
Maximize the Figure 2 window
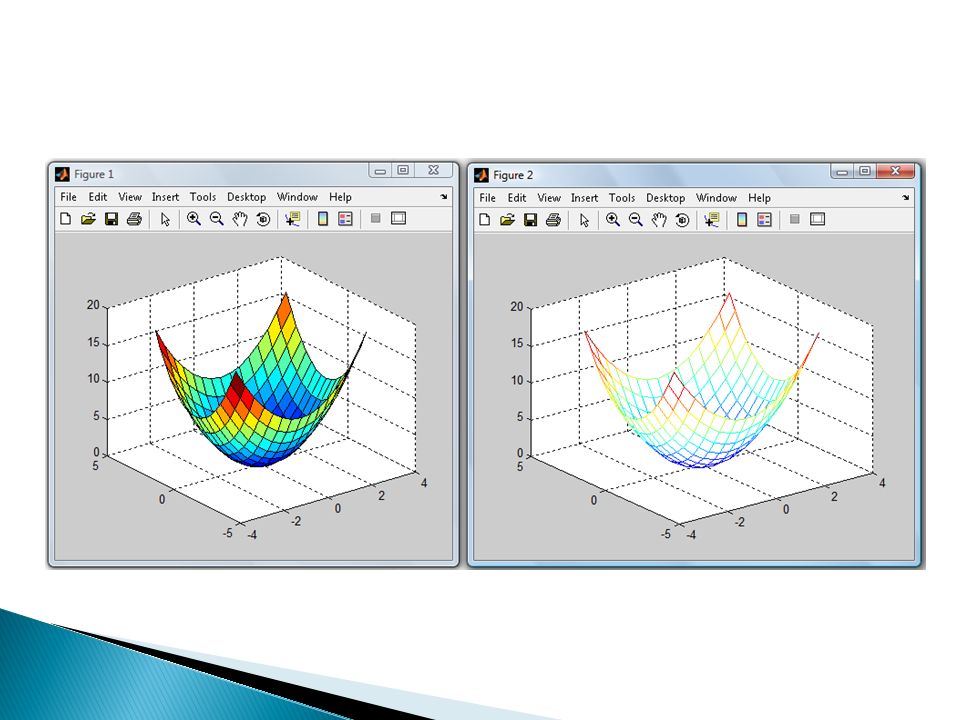(x=864, y=171)
